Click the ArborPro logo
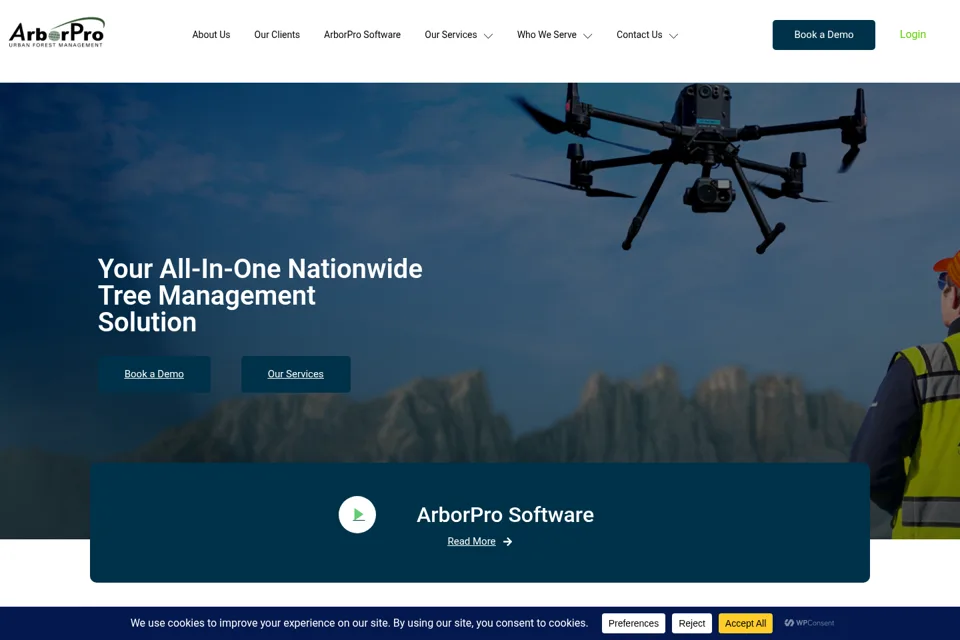This screenshot has width=960, height=640. pos(57,32)
